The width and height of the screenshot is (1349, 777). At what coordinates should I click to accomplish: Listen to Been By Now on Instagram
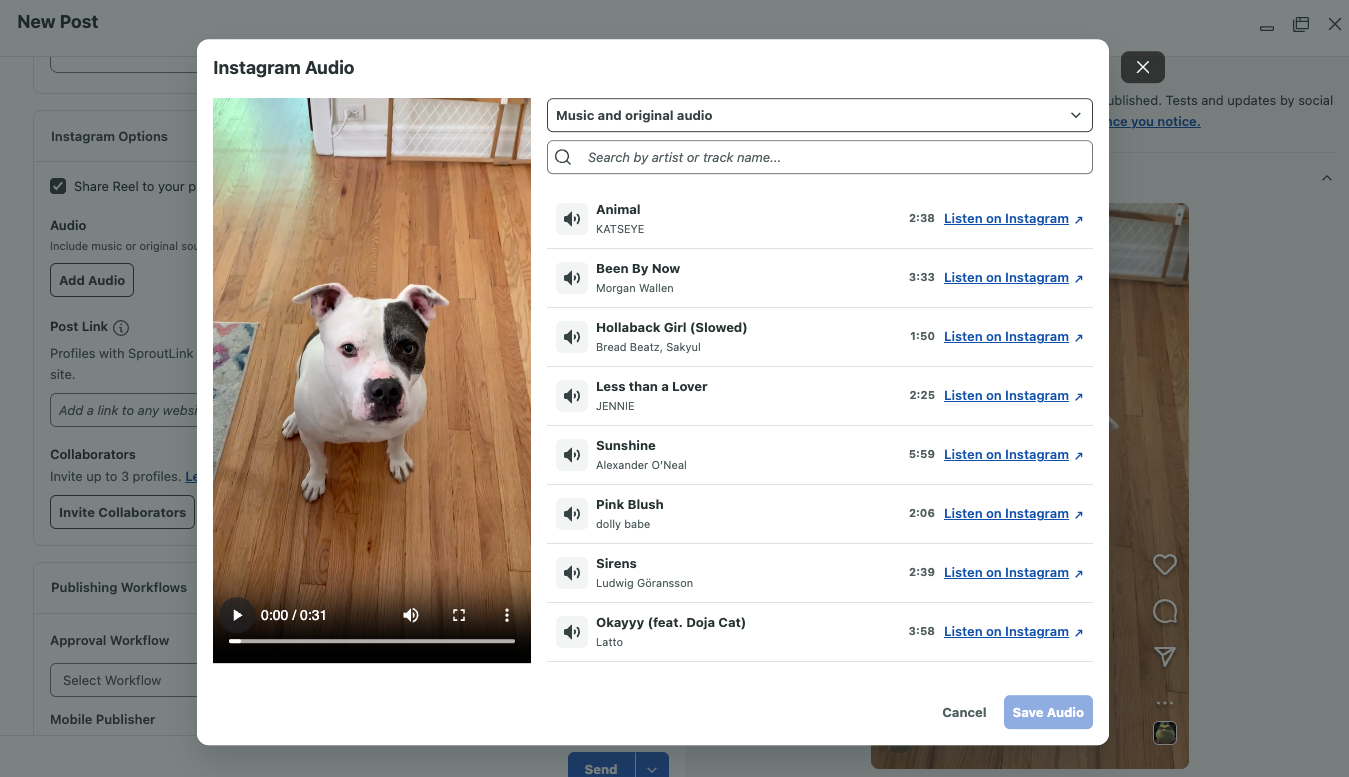(1006, 278)
